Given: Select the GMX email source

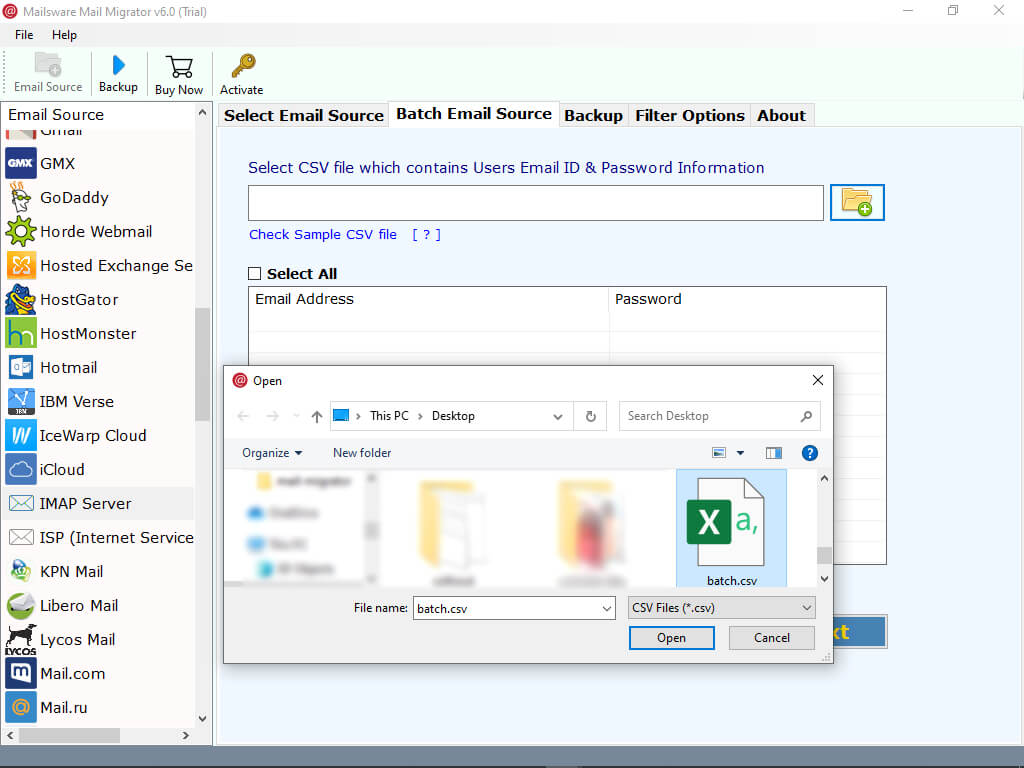Looking at the screenshot, I should pos(55,163).
